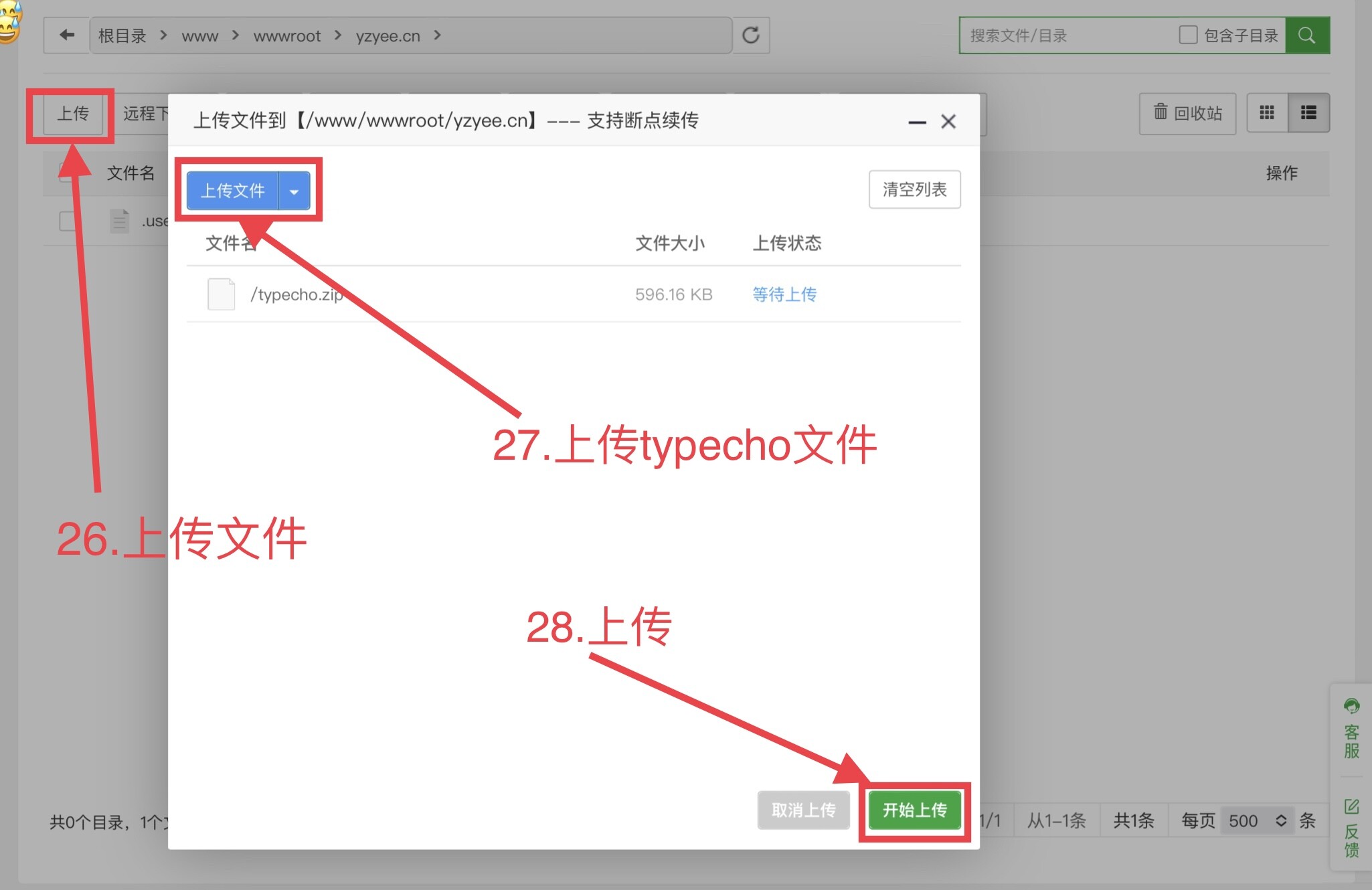Click 清空列表 to clear upload list
The width and height of the screenshot is (1372, 890).
[915, 190]
